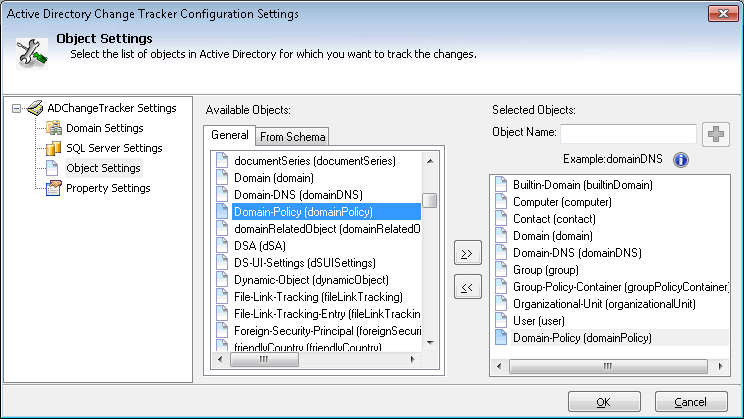This screenshot has width=744, height=419.
Task: Select Domain-DNS (domainDNS) in Selected Objects
Action: coord(577,253)
